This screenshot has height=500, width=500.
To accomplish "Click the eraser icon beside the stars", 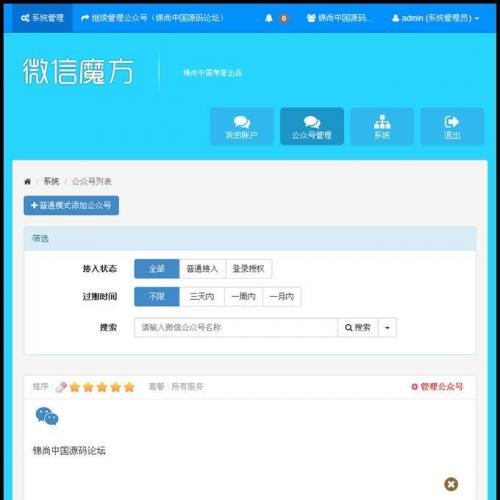I will coord(61,387).
